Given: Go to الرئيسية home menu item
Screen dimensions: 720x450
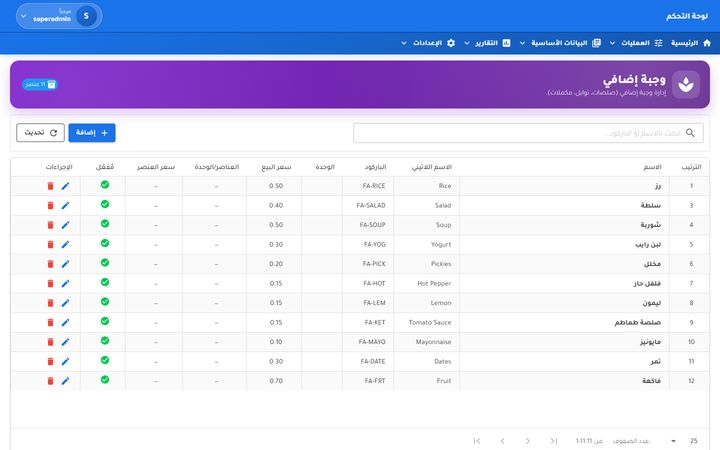Looking at the screenshot, I should (691, 43).
